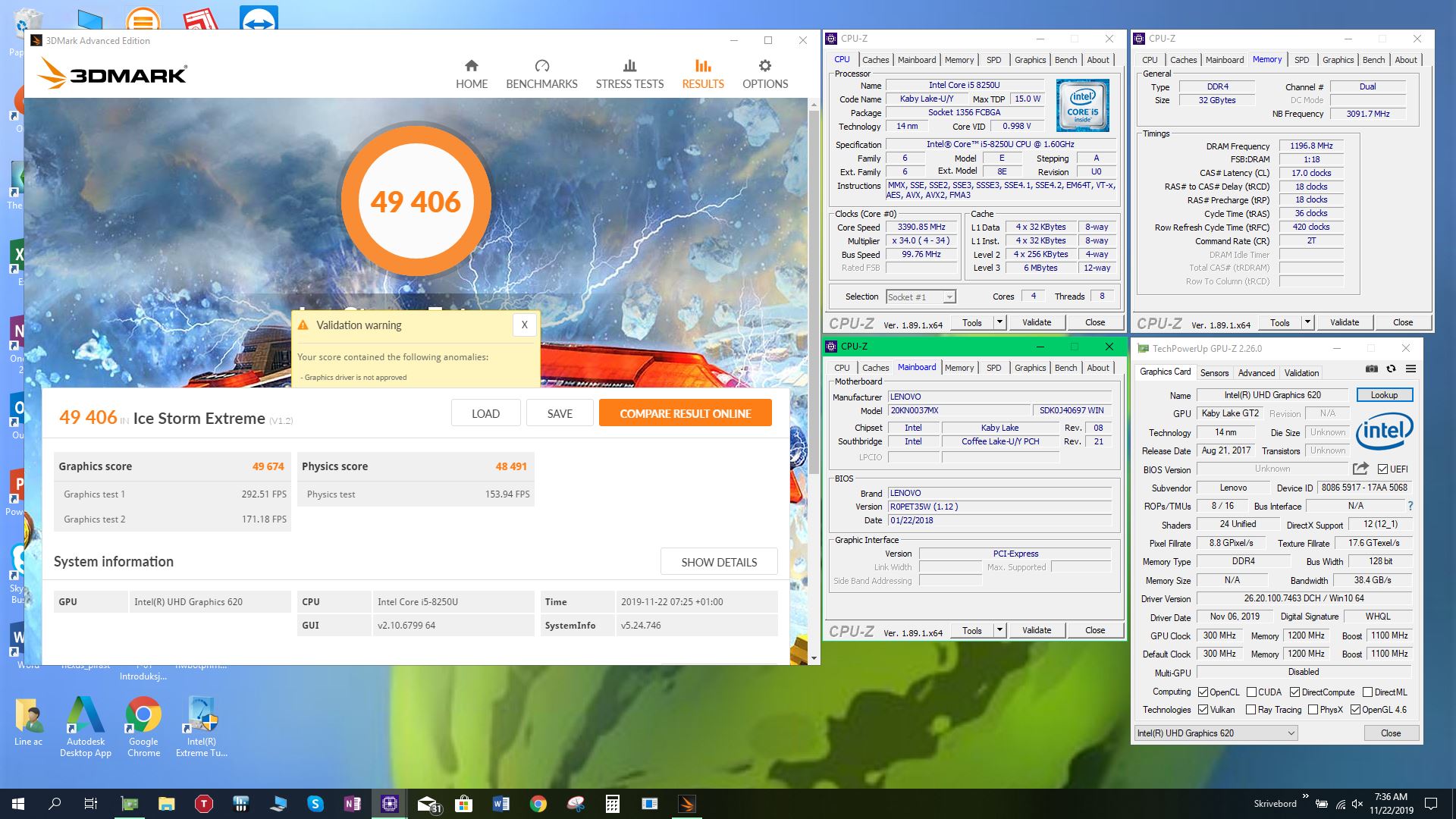This screenshot has width=1456, height=819.
Task: Open Task View on the taskbar
Action: coord(90,804)
